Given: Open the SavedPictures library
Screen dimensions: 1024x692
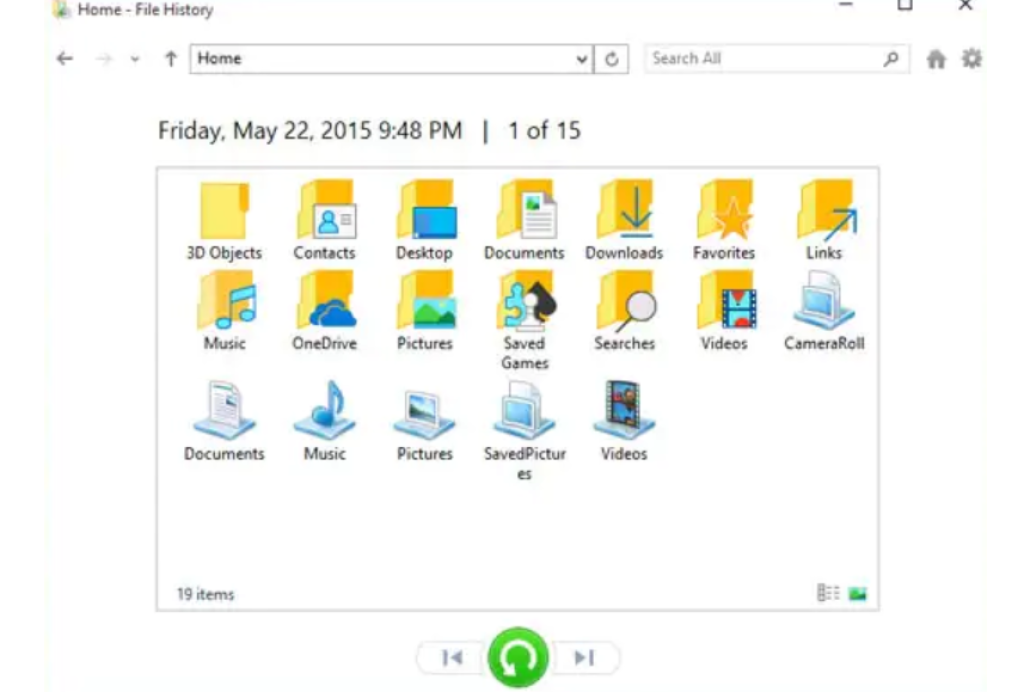Looking at the screenshot, I should [524, 432].
